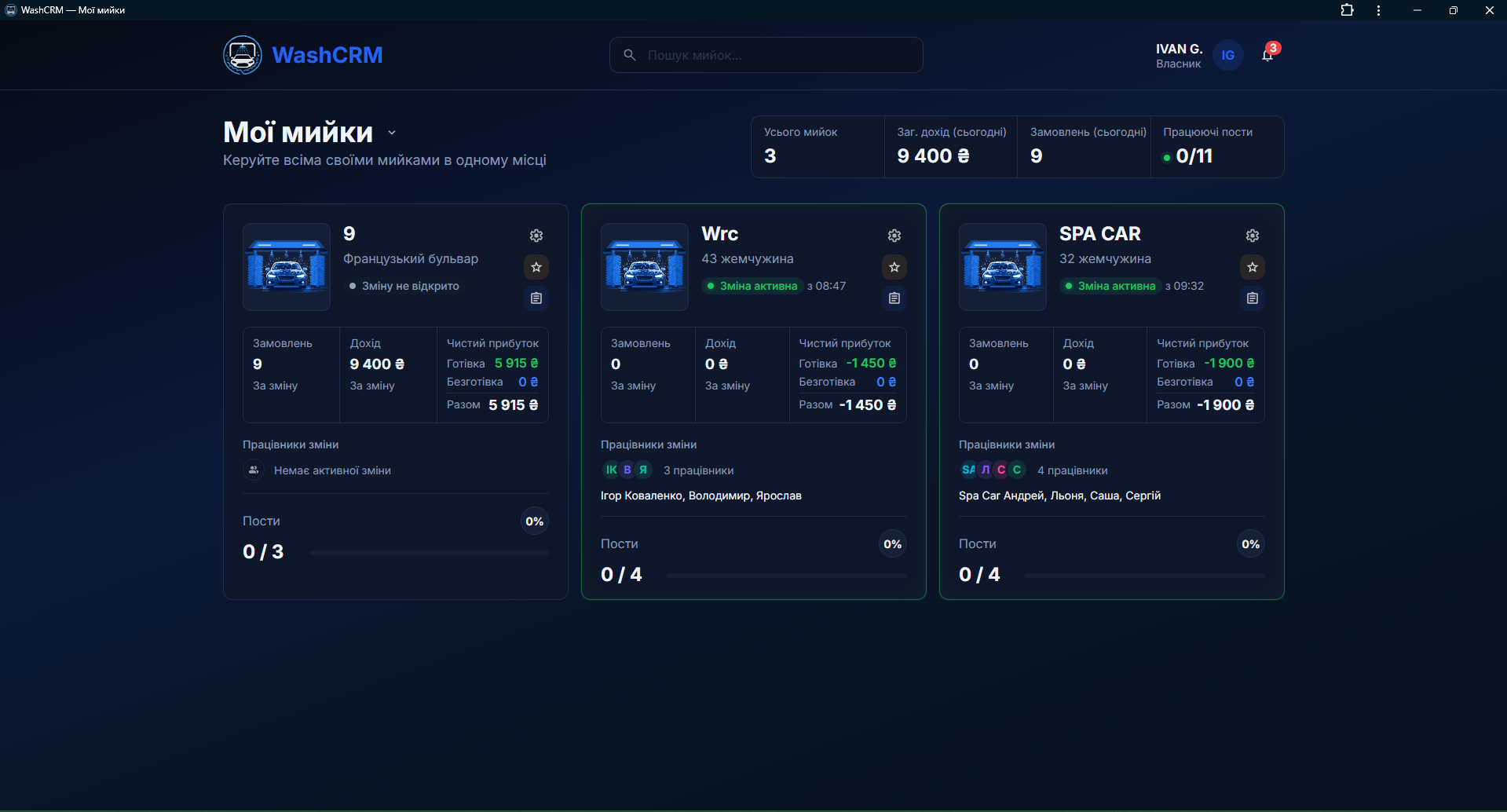Open settings gear for SPA CAR
Image resolution: width=1507 pixels, height=812 pixels.
point(1253,236)
